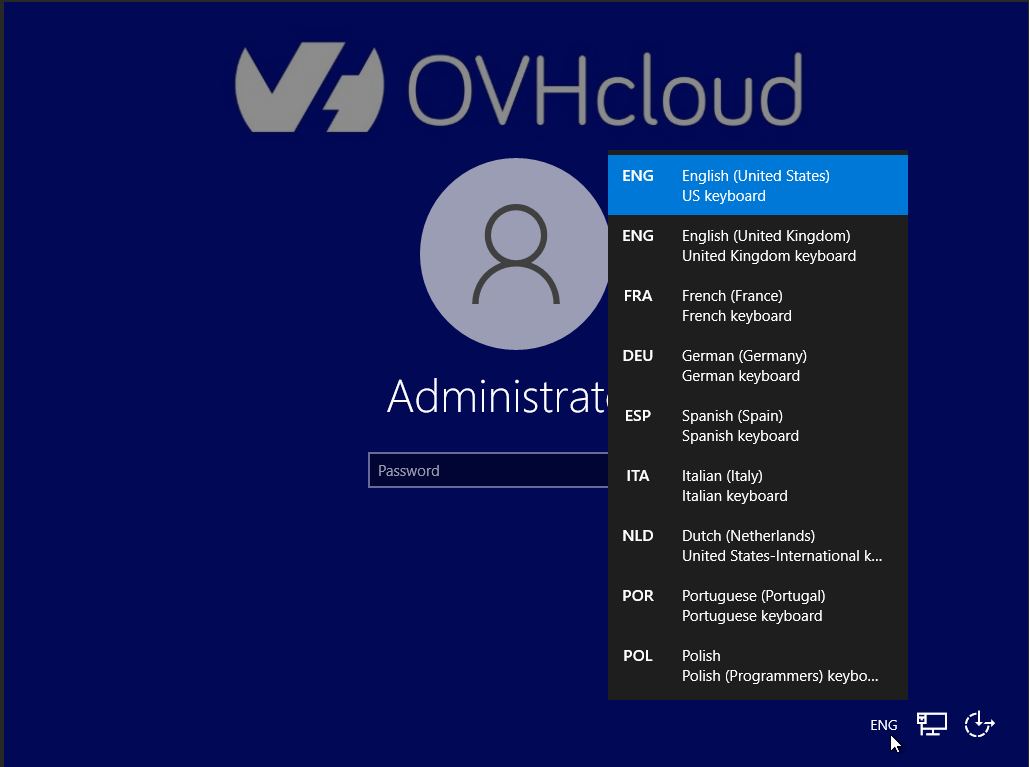Confirm the highlighted English (United States) option
This screenshot has height=767, width=1029.
click(x=758, y=185)
